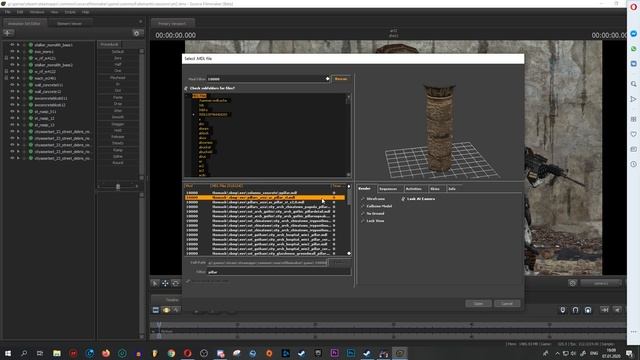The height and width of the screenshot is (360, 640).
Task: Open Chrome from the taskbar
Action: tap(171, 353)
